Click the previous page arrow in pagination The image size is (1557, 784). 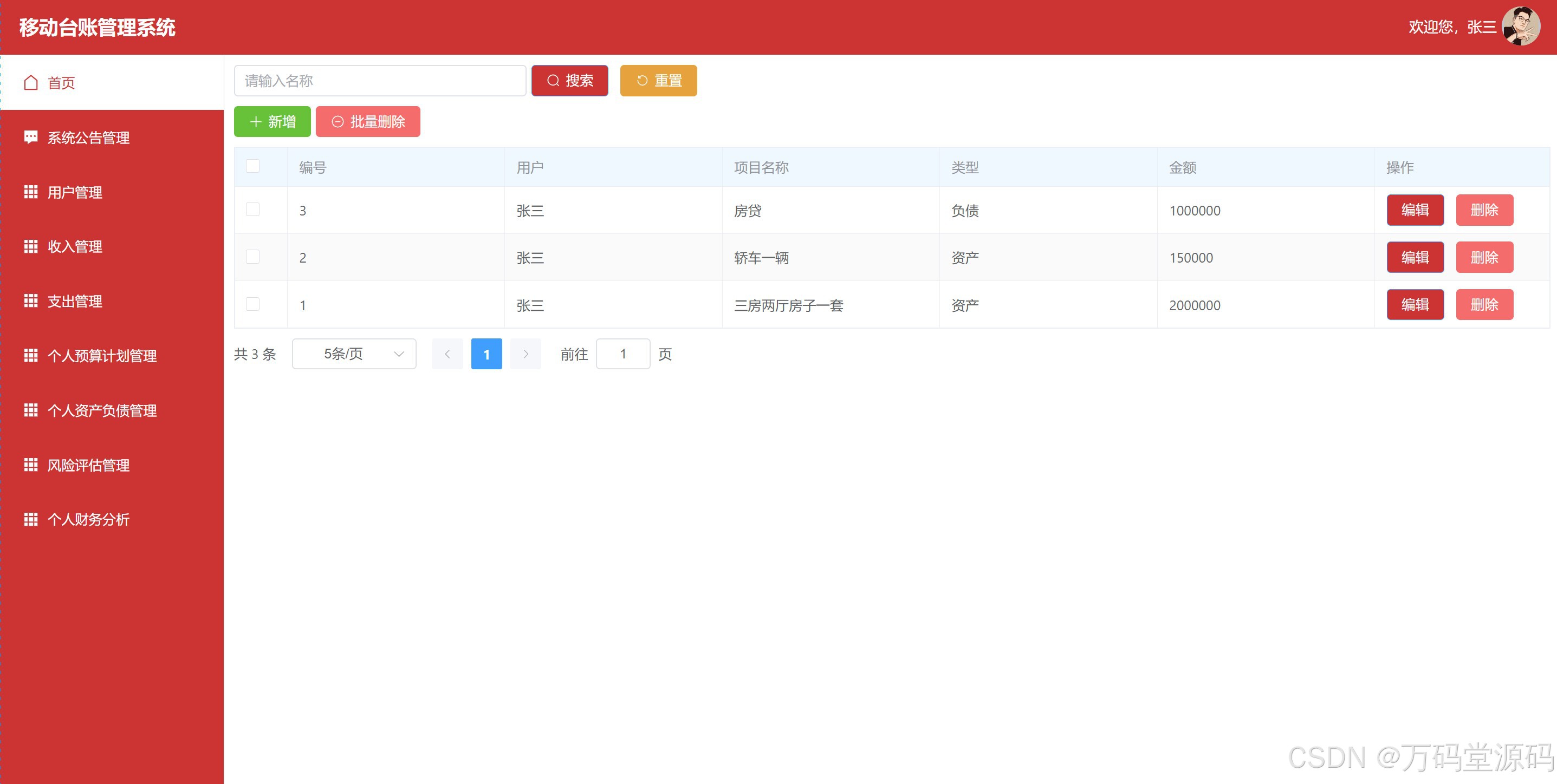coord(447,354)
